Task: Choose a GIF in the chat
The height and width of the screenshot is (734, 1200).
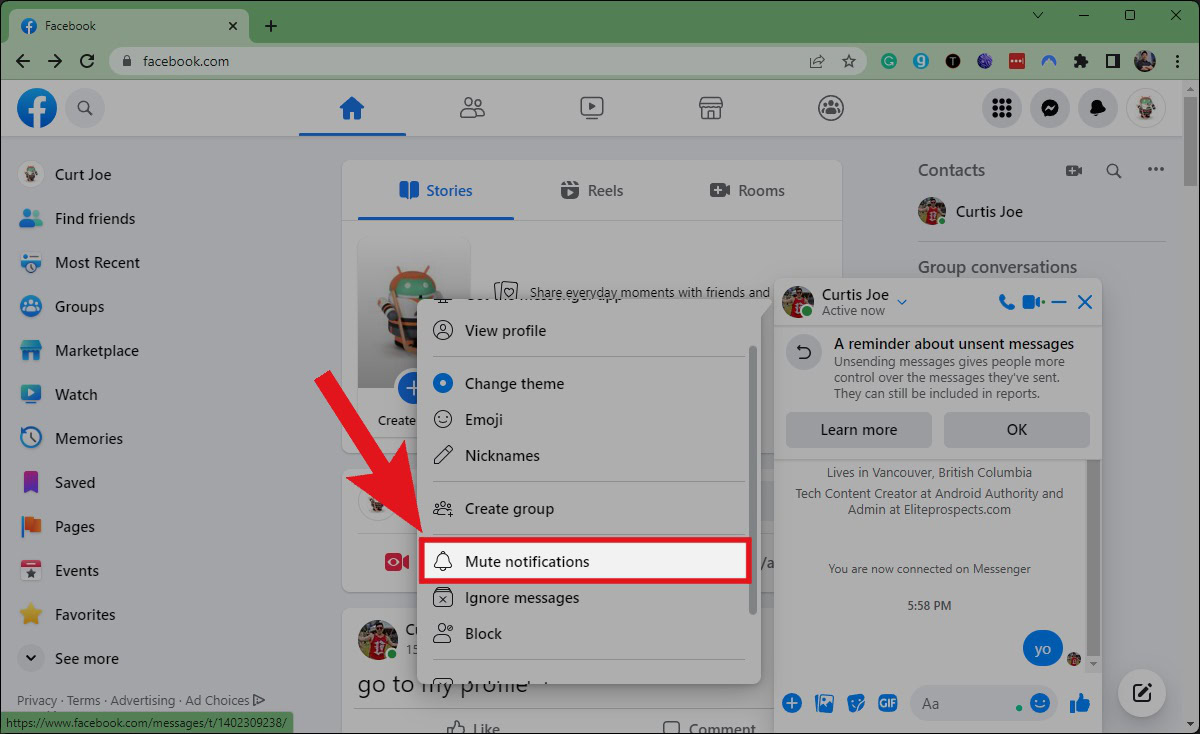Action: click(x=888, y=703)
